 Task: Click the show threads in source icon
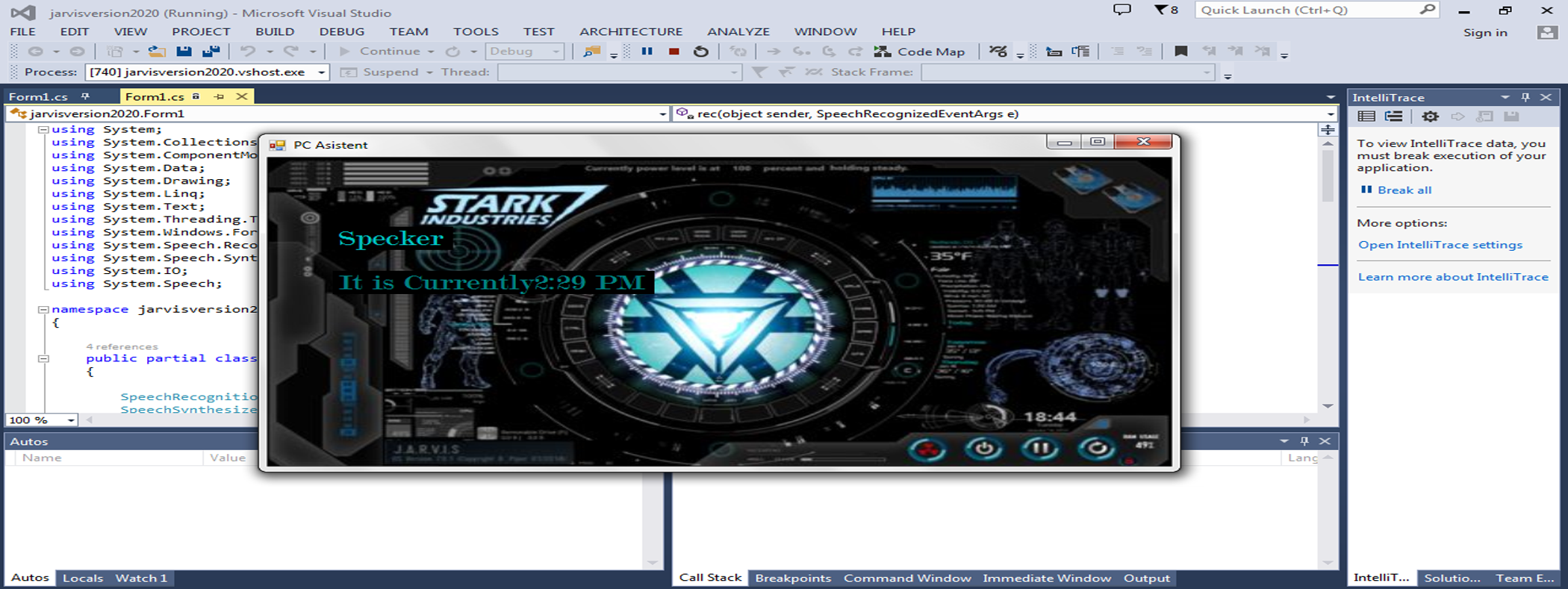pyautogui.click(x=998, y=52)
